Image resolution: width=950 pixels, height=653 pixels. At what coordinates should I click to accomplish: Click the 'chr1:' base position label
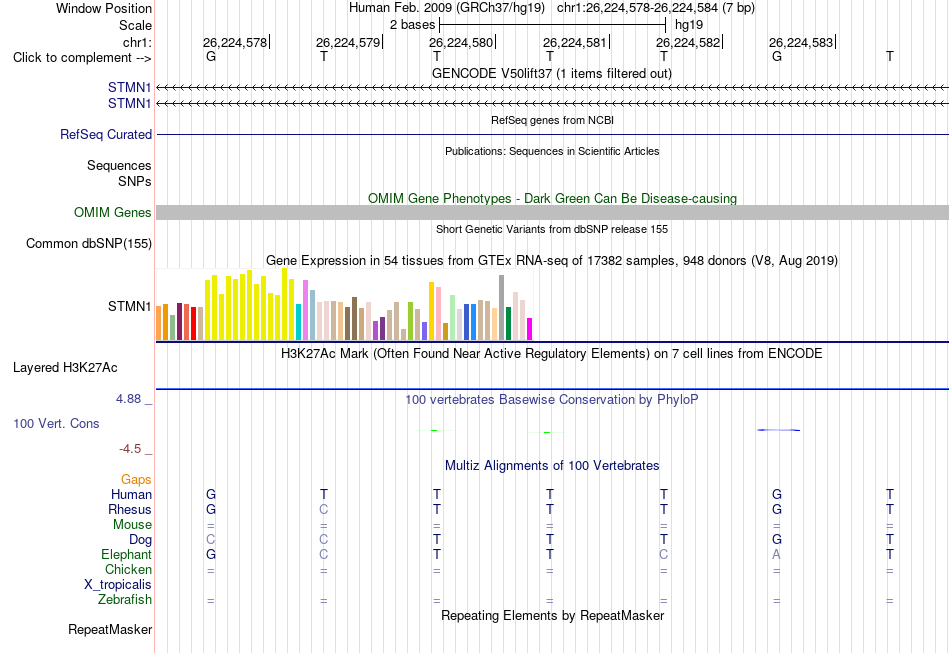(138, 42)
